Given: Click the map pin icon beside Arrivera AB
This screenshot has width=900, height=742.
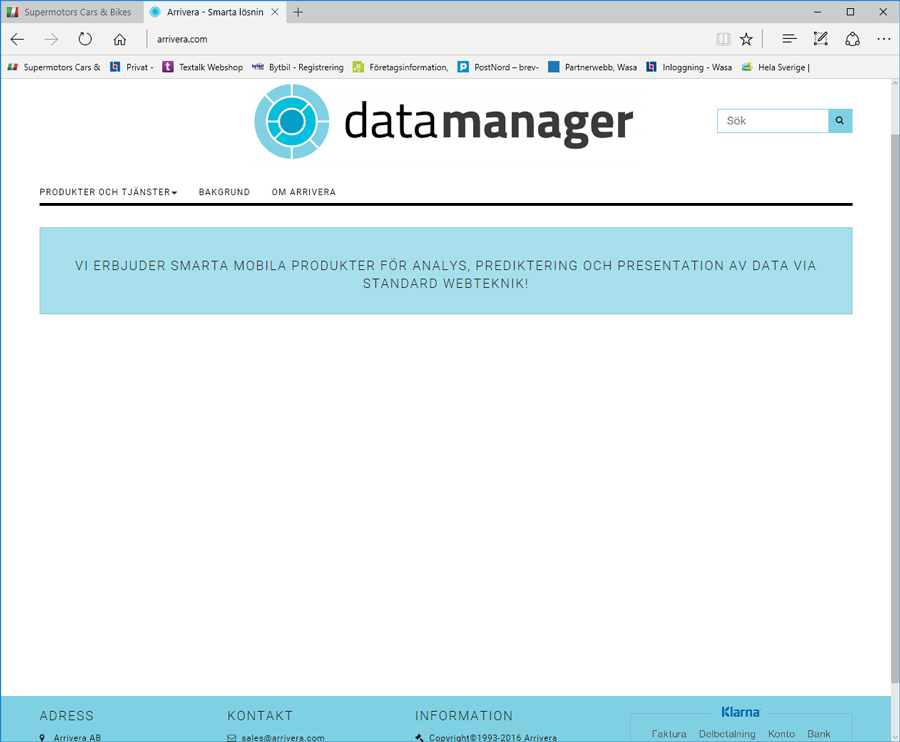Looking at the screenshot, I should (42, 738).
